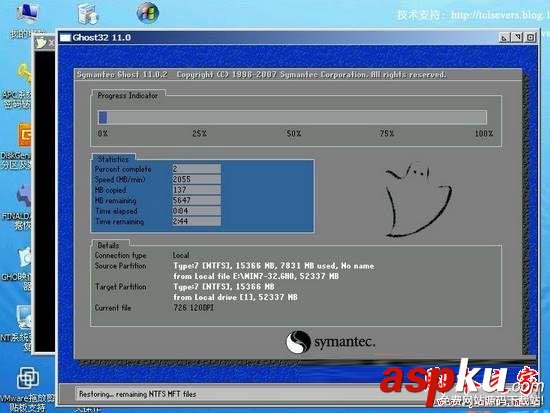The width and height of the screenshot is (550, 413).
Task: Click the 50% progress scale label
Action: (x=294, y=134)
